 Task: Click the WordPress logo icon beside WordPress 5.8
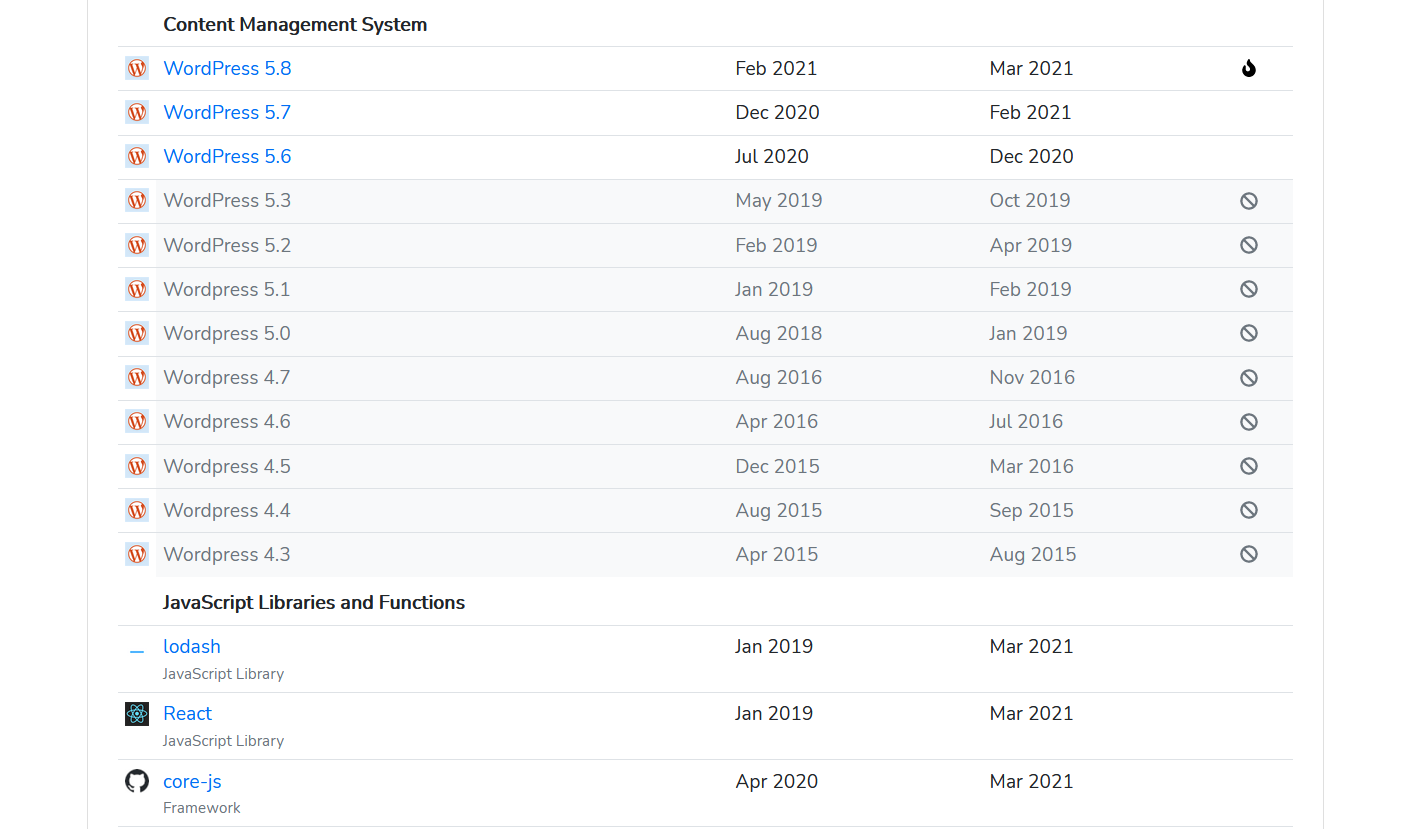[137, 68]
